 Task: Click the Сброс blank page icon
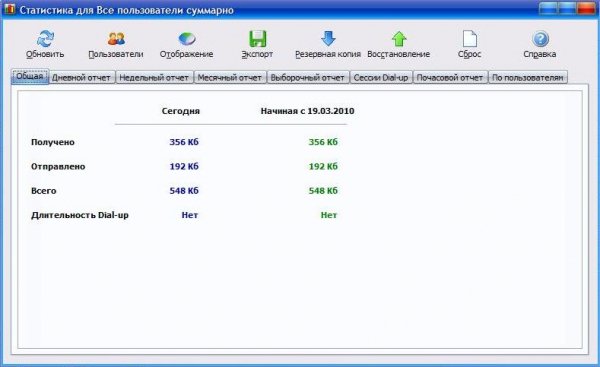(470, 39)
